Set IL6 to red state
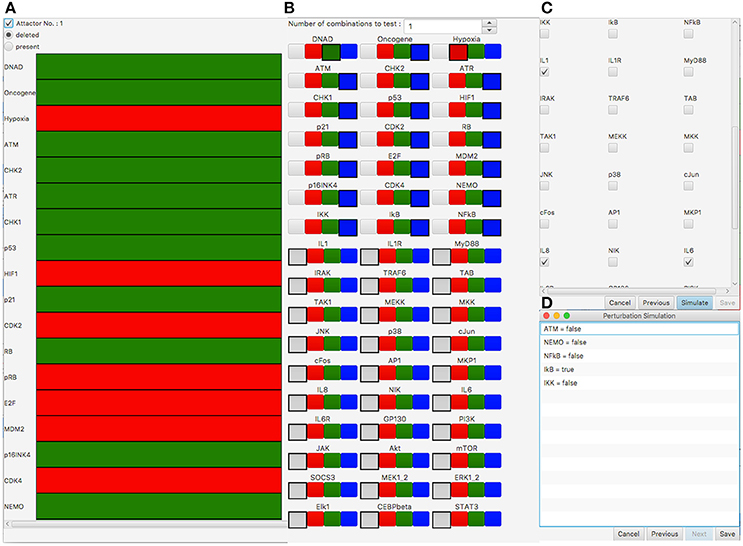 [460, 402]
